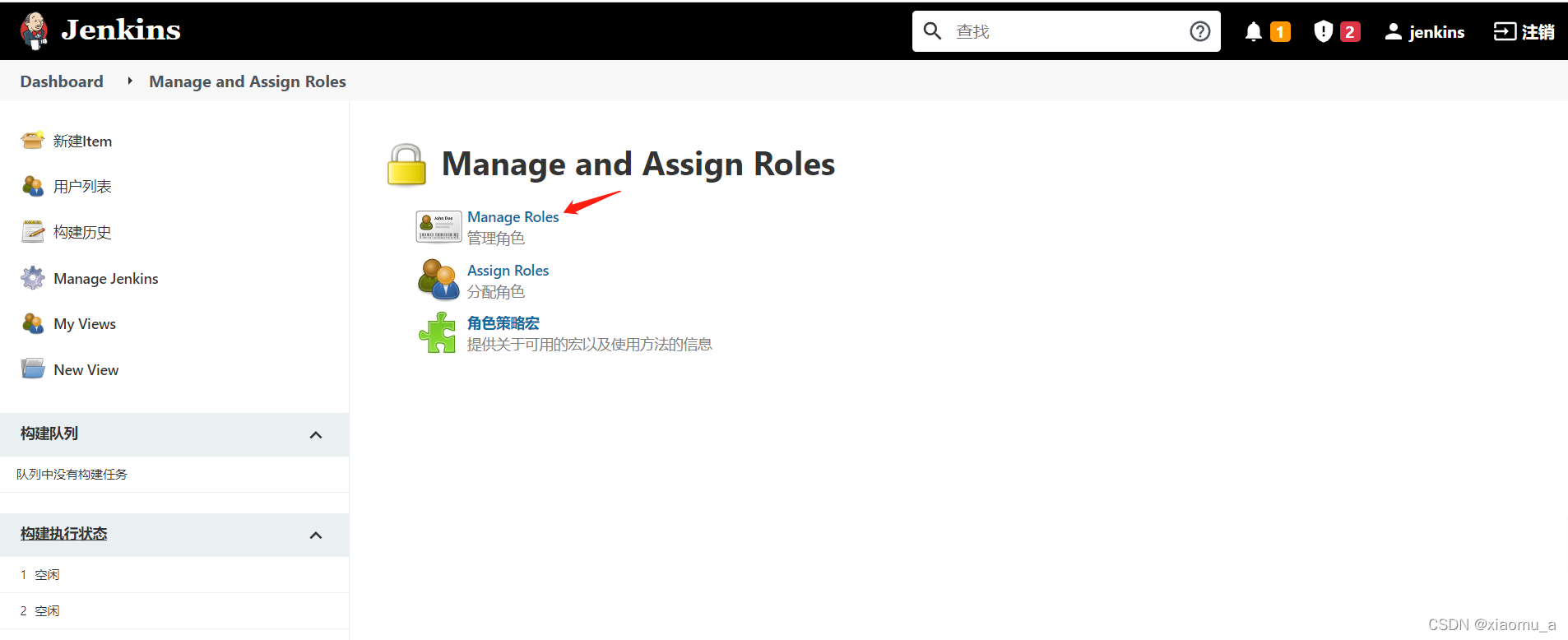This screenshot has width=1568, height=640.
Task: Open 构建历史 in sidebar
Action: click(82, 233)
